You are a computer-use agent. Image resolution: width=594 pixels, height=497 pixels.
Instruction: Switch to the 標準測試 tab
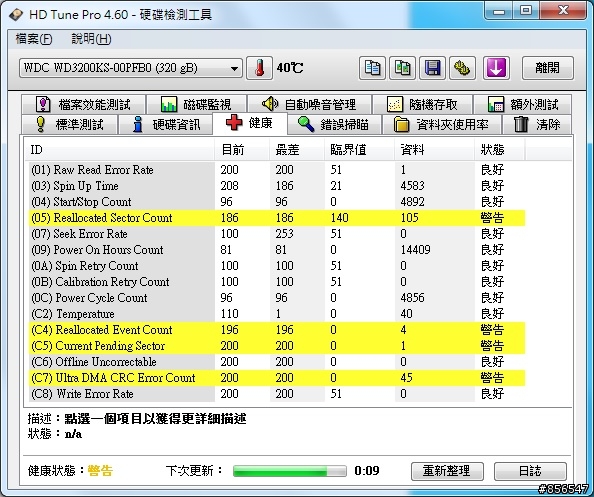(x=69, y=124)
